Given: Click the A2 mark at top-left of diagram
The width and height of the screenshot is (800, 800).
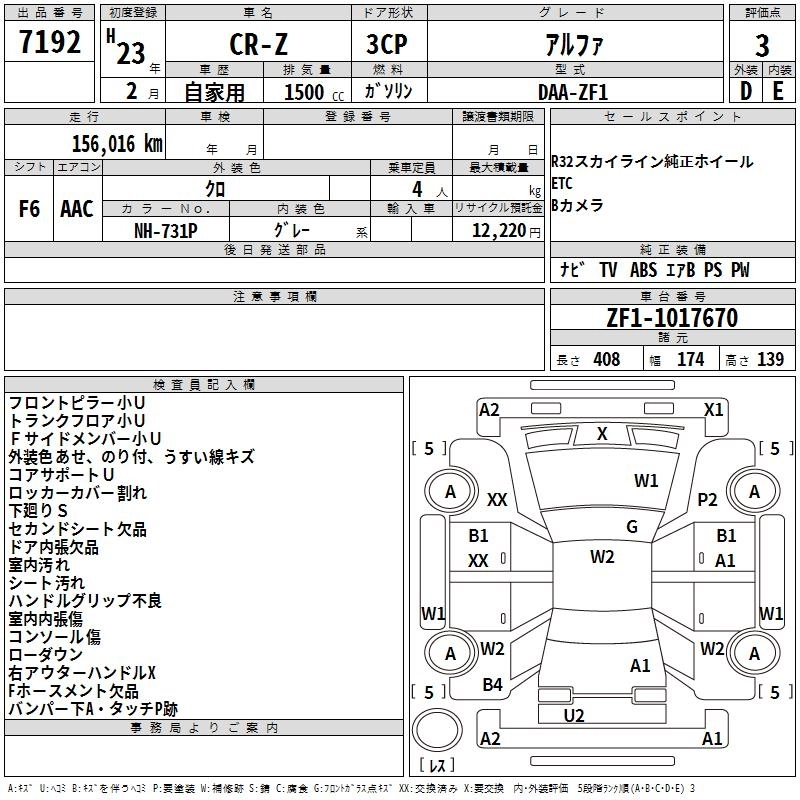Looking at the screenshot, I should tap(489, 409).
